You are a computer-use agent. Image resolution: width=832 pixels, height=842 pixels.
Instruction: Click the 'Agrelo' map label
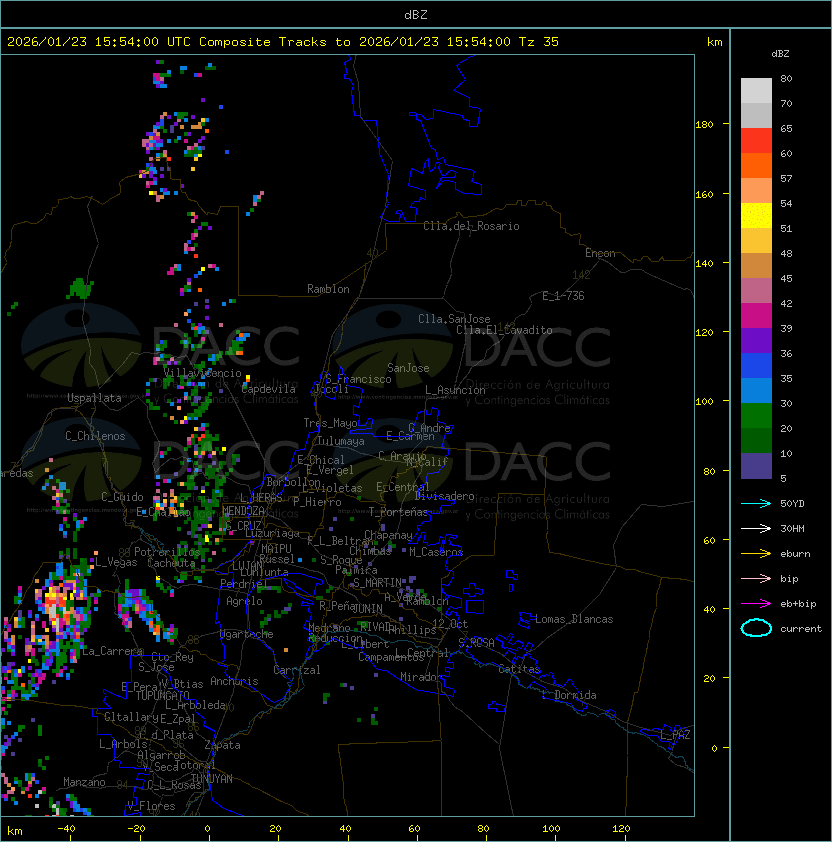tap(244, 601)
